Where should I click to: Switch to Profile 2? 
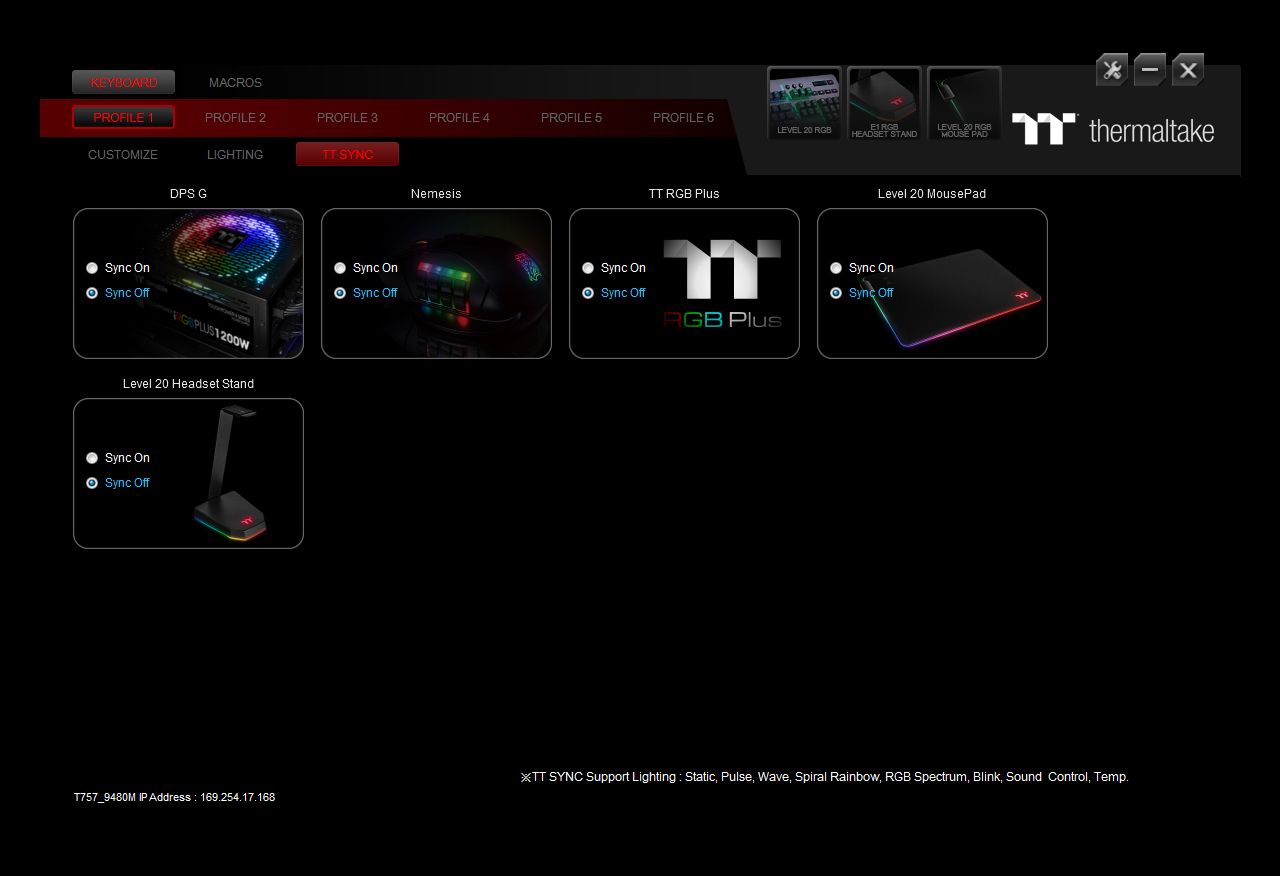click(x=235, y=117)
